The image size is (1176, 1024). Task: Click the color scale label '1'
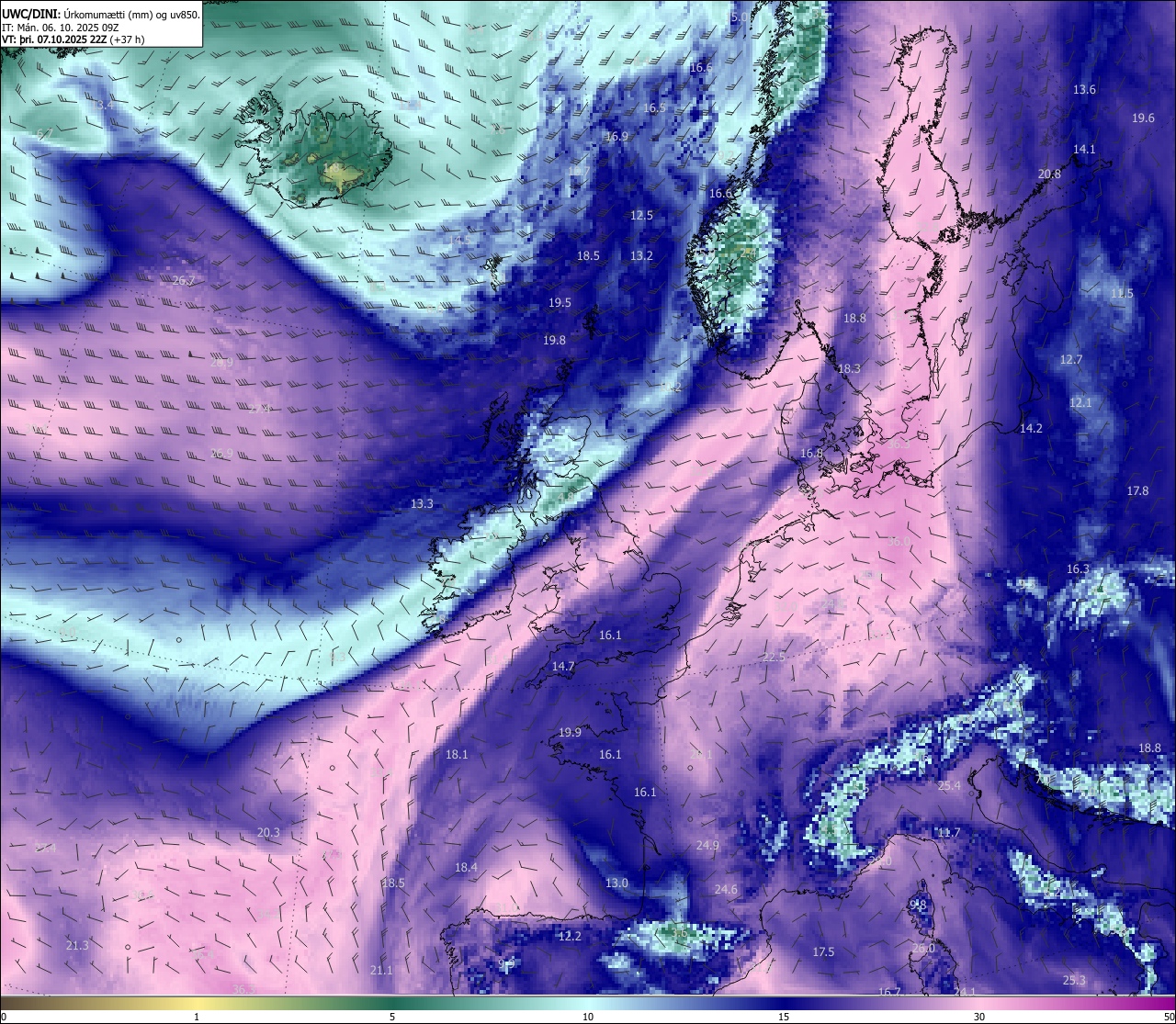pos(197,1017)
